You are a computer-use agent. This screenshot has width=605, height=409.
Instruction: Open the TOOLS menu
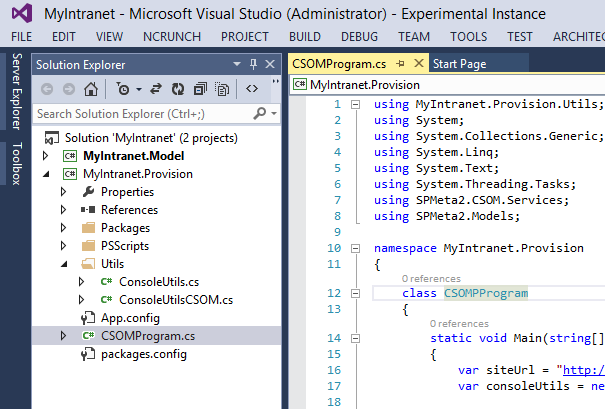coord(468,37)
